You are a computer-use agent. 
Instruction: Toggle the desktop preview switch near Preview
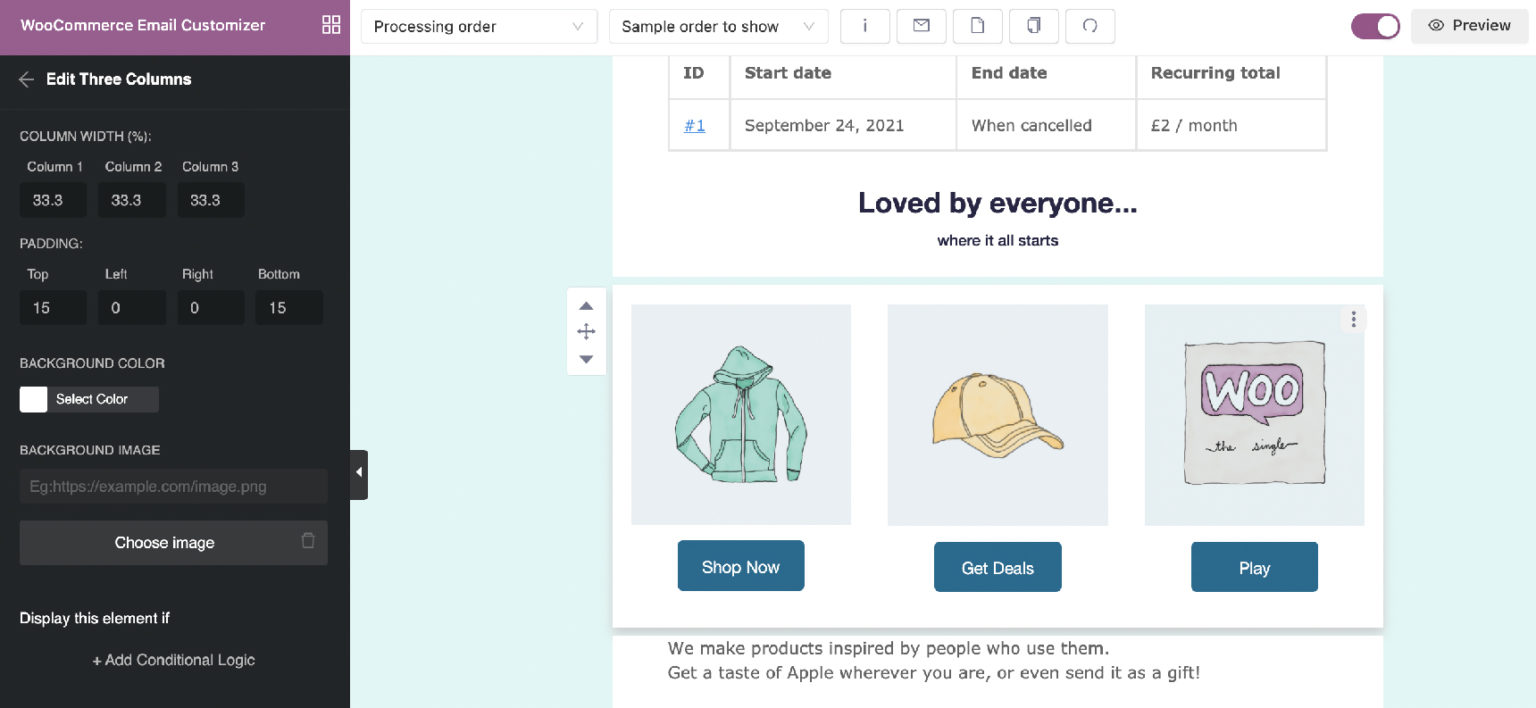[1376, 26]
